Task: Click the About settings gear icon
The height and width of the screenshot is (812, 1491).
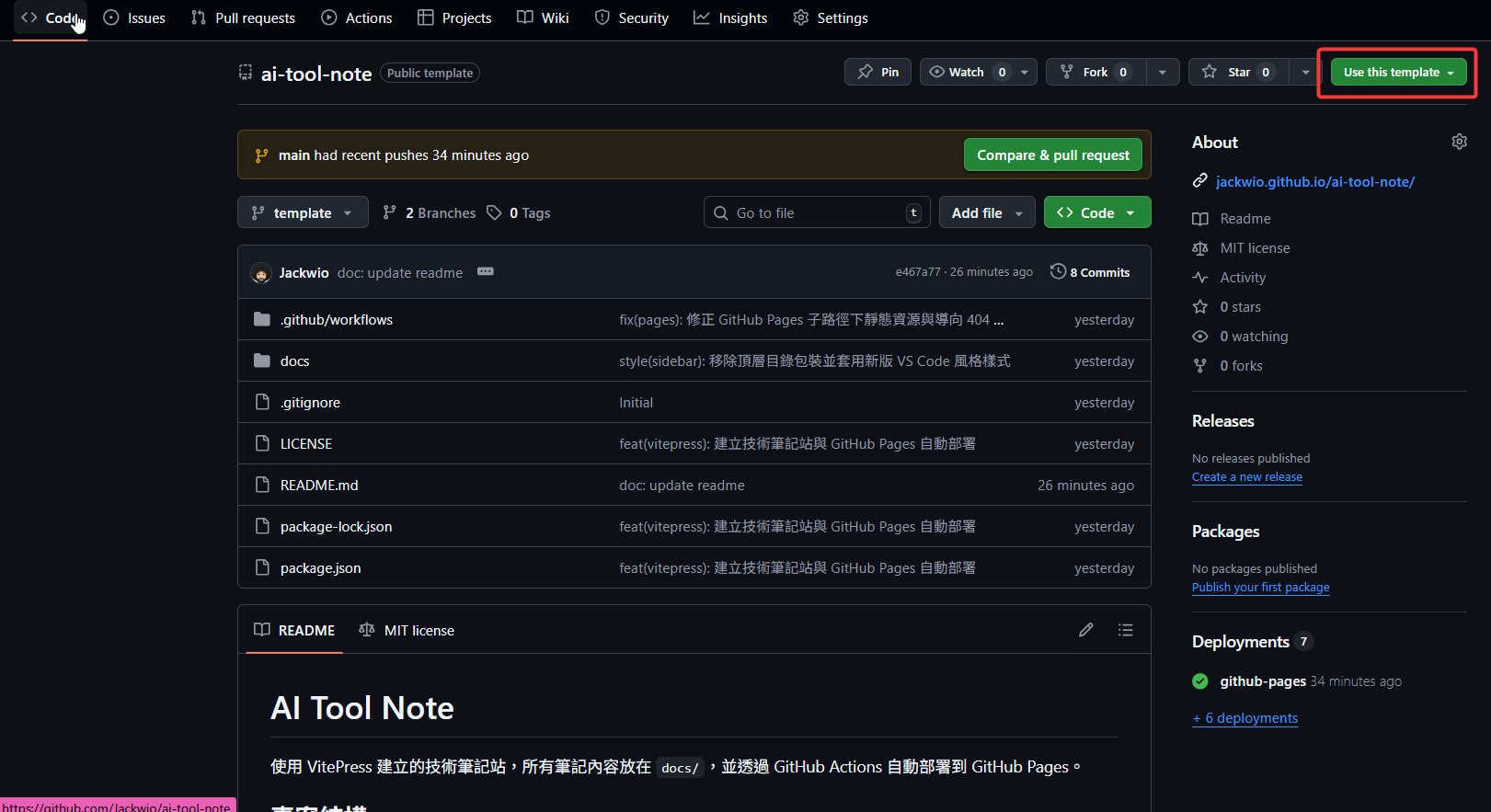Action: tap(1459, 142)
